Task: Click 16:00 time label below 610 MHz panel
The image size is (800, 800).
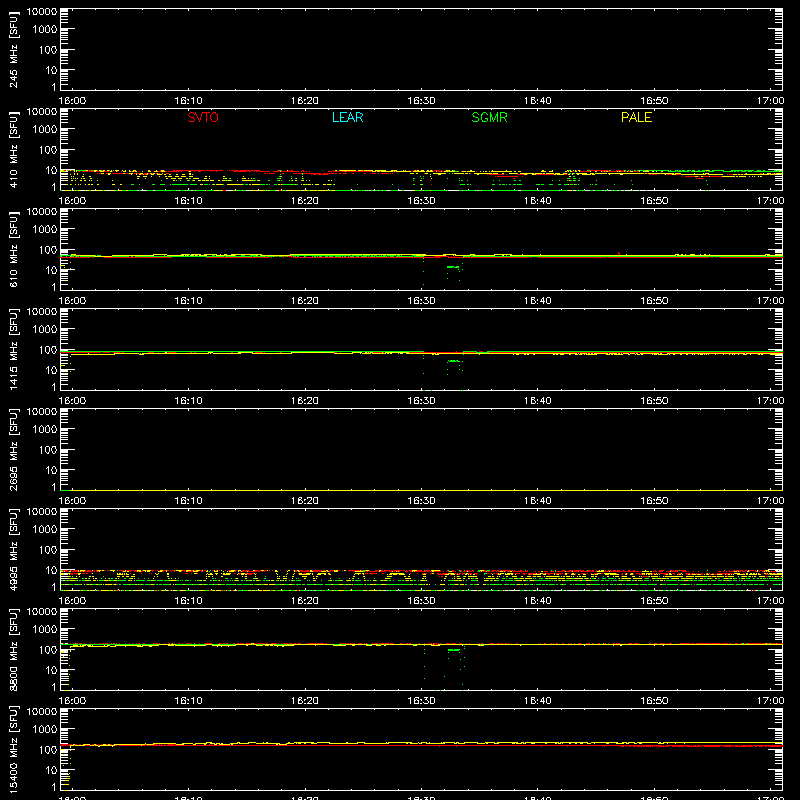Action: tap(72, 301)
